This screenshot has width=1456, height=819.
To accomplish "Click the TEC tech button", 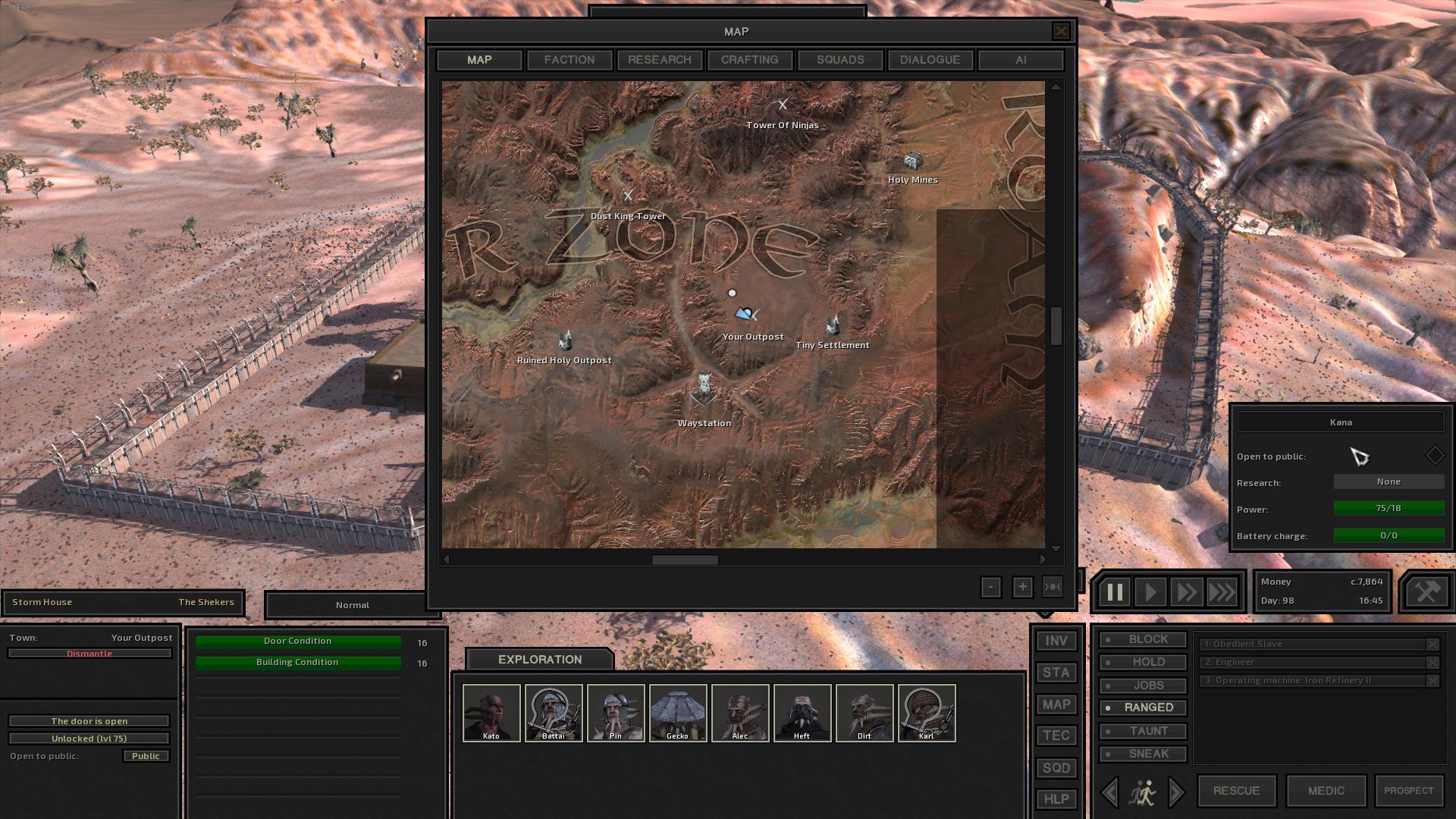I will 1056,736.
